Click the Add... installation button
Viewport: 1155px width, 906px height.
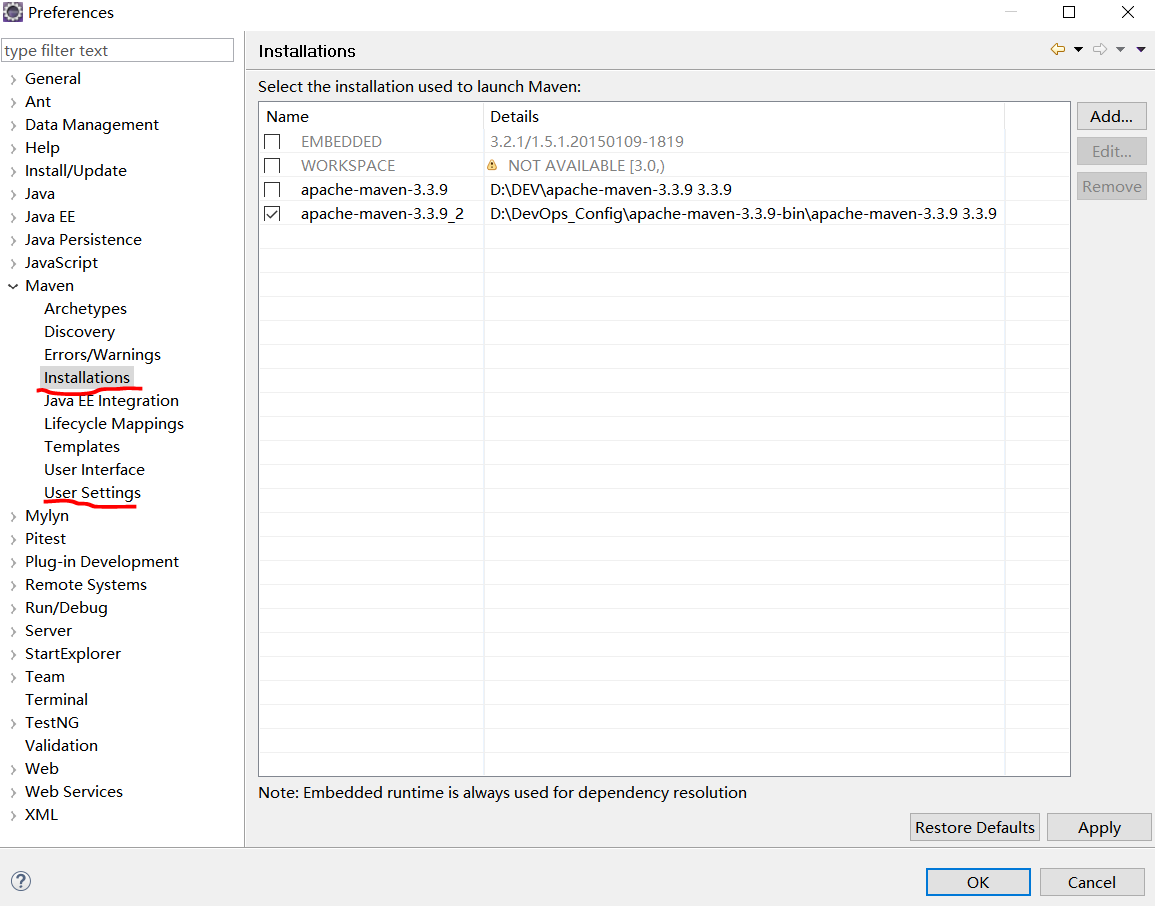[1111, 116]
